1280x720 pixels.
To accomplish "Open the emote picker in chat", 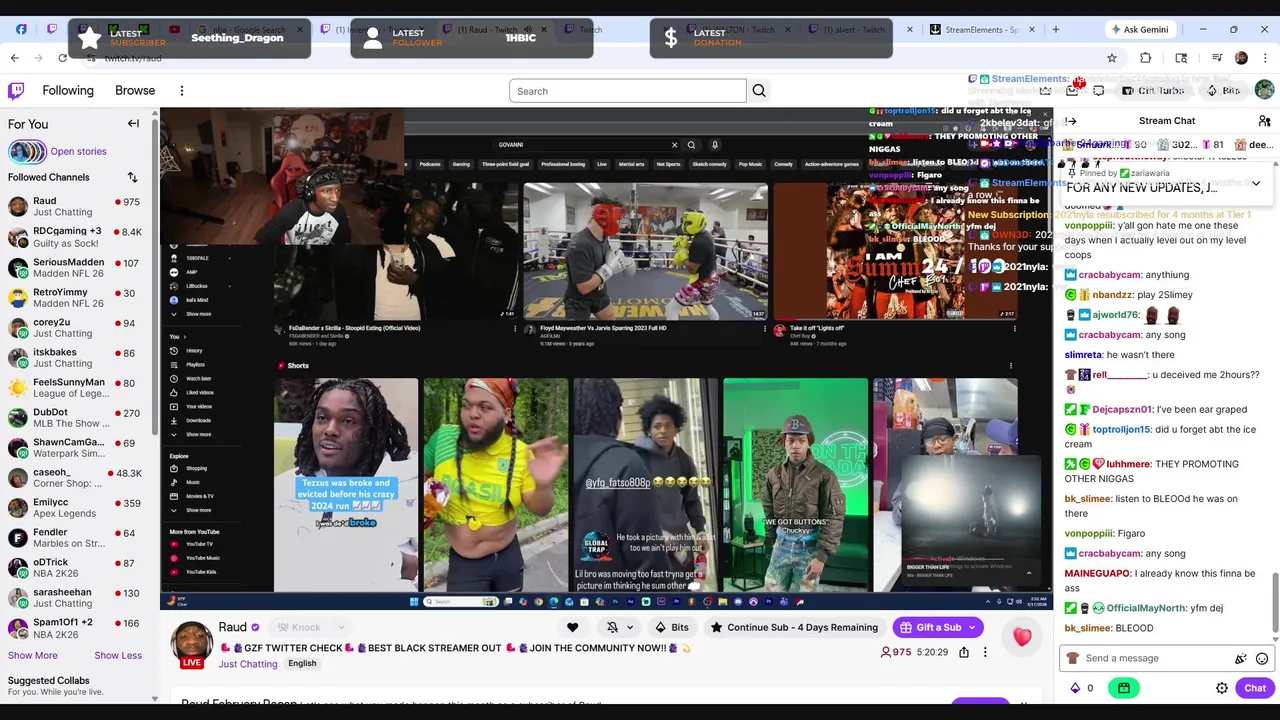I will (1262, 659).
